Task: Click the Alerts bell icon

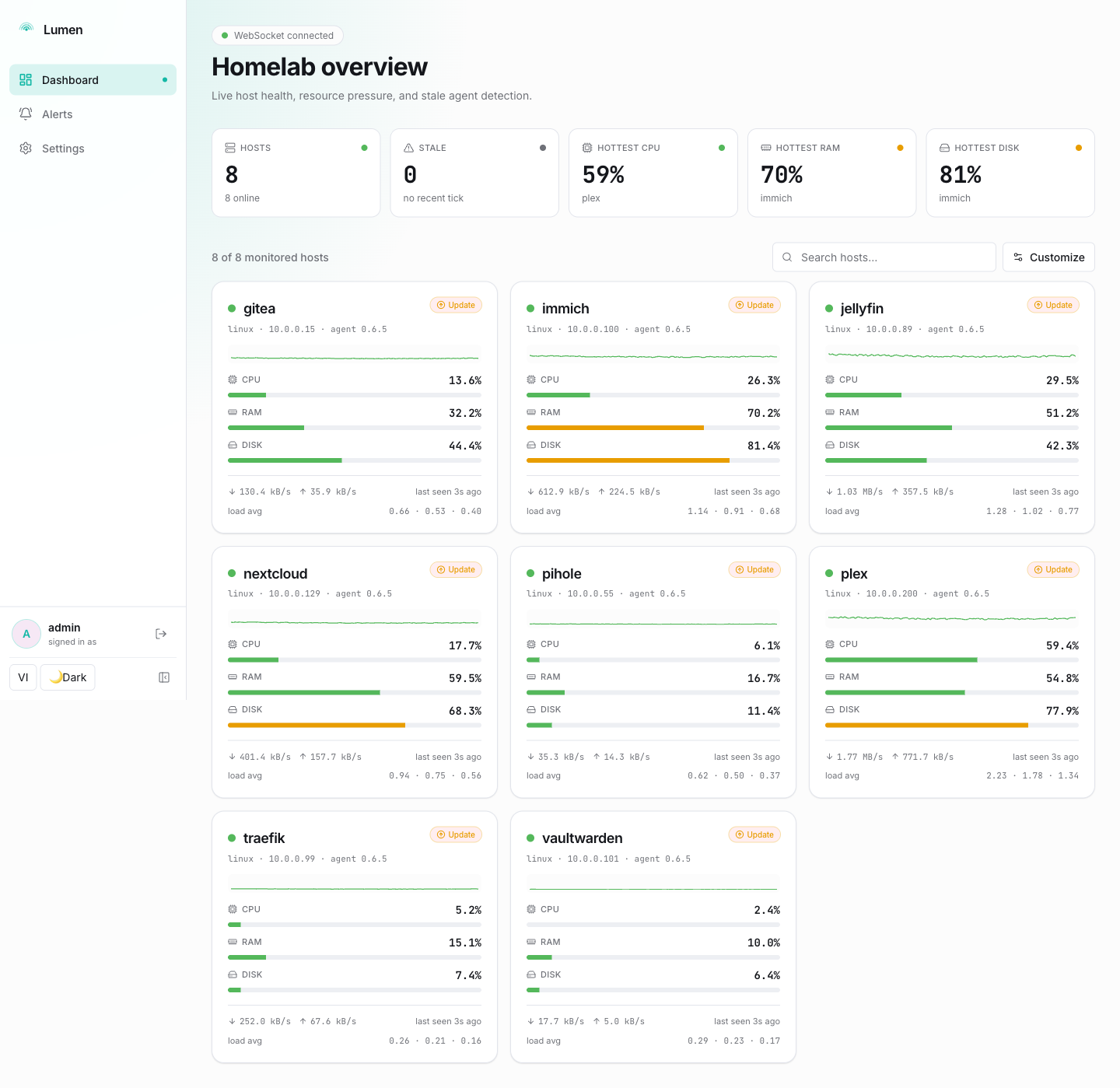Action: click(26, 114)
